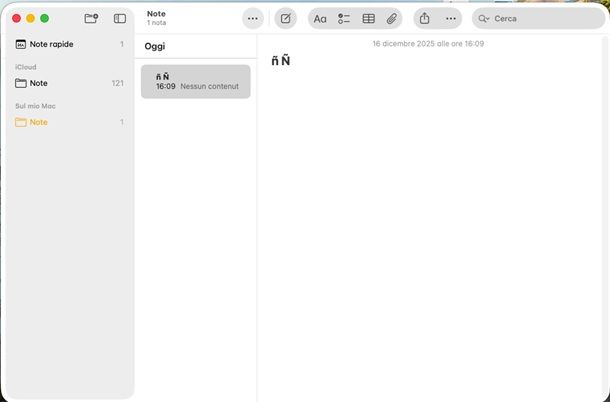Click the magnifier search options icon

pyautogui.click(x=484, y=19)
